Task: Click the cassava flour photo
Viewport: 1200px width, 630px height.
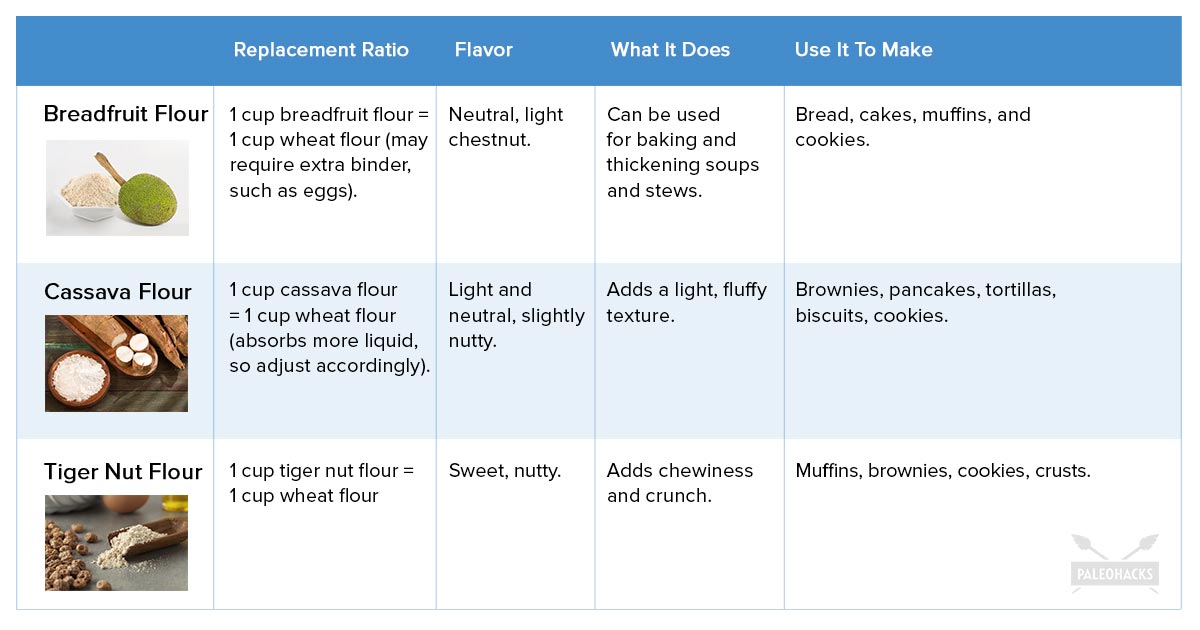Action: tap(116, 363)
